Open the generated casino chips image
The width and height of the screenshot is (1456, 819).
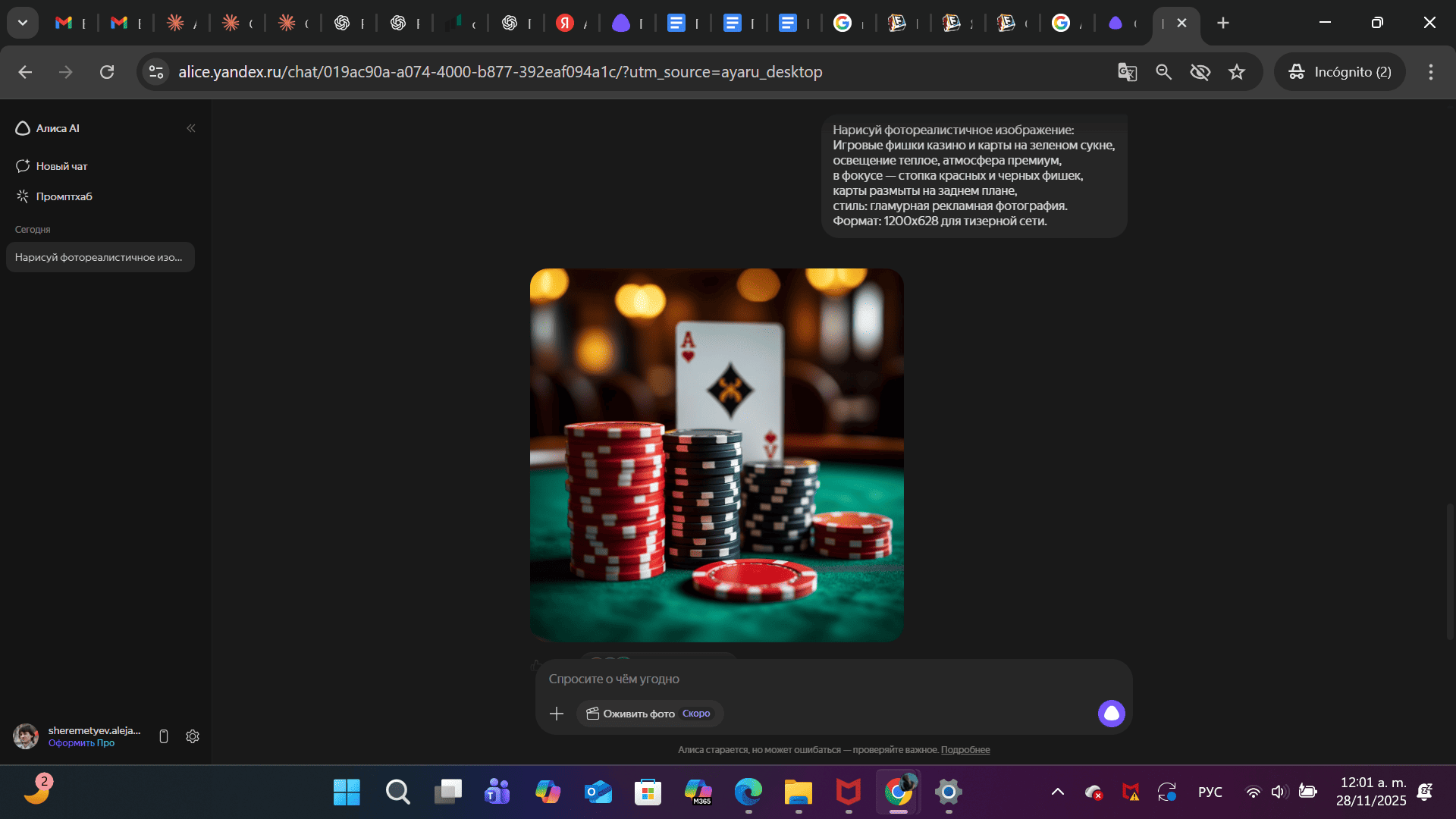[x=716, y=455]
